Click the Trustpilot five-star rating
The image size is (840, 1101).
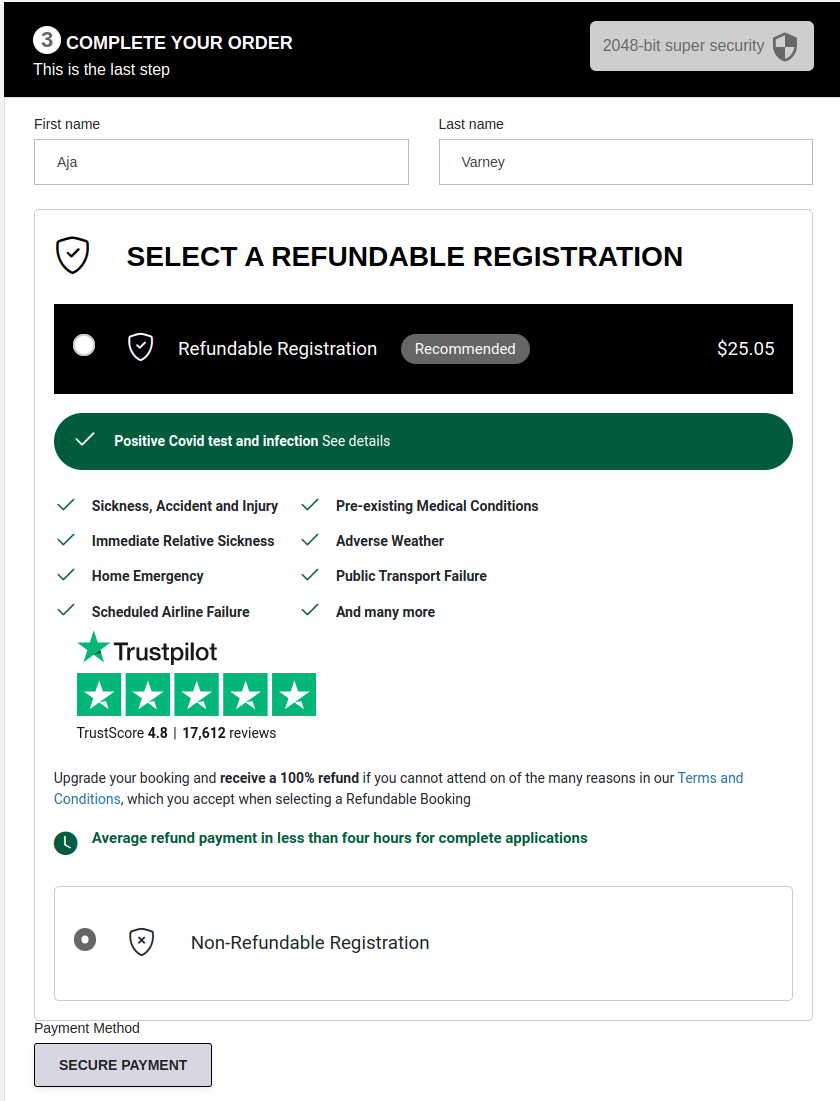196,694
